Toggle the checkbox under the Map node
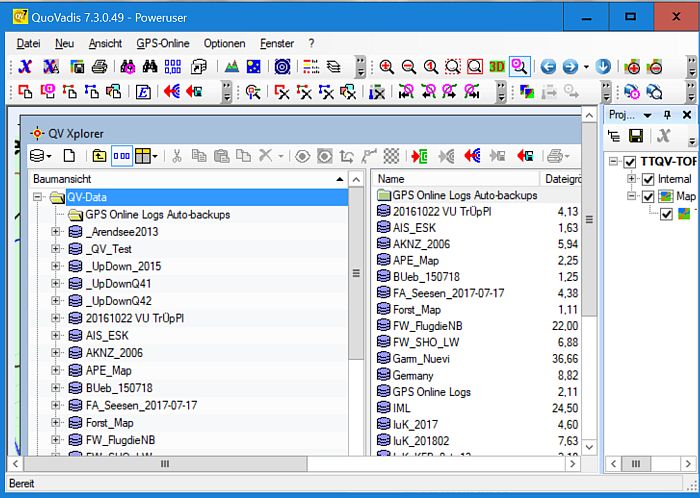The image size is (700, 498). click(x=667, y=214)
